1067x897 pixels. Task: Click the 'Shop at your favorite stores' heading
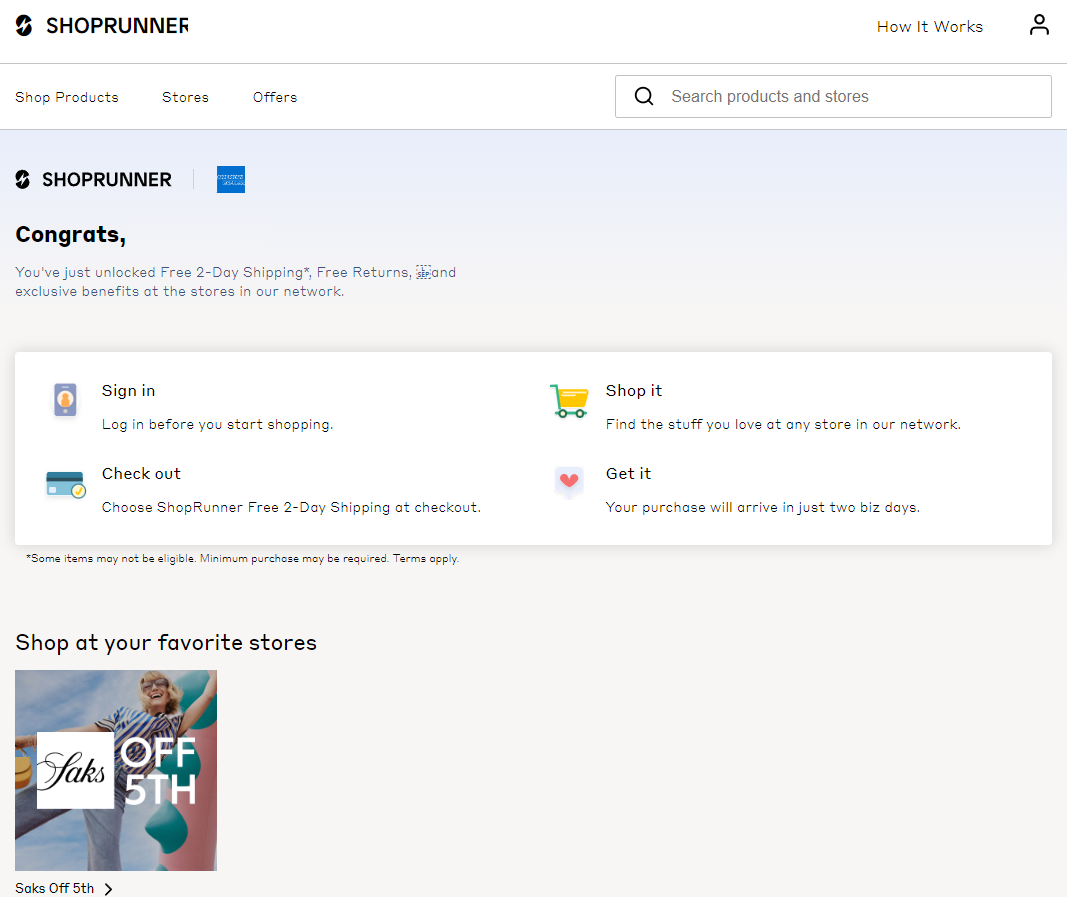tap(166, 642)
